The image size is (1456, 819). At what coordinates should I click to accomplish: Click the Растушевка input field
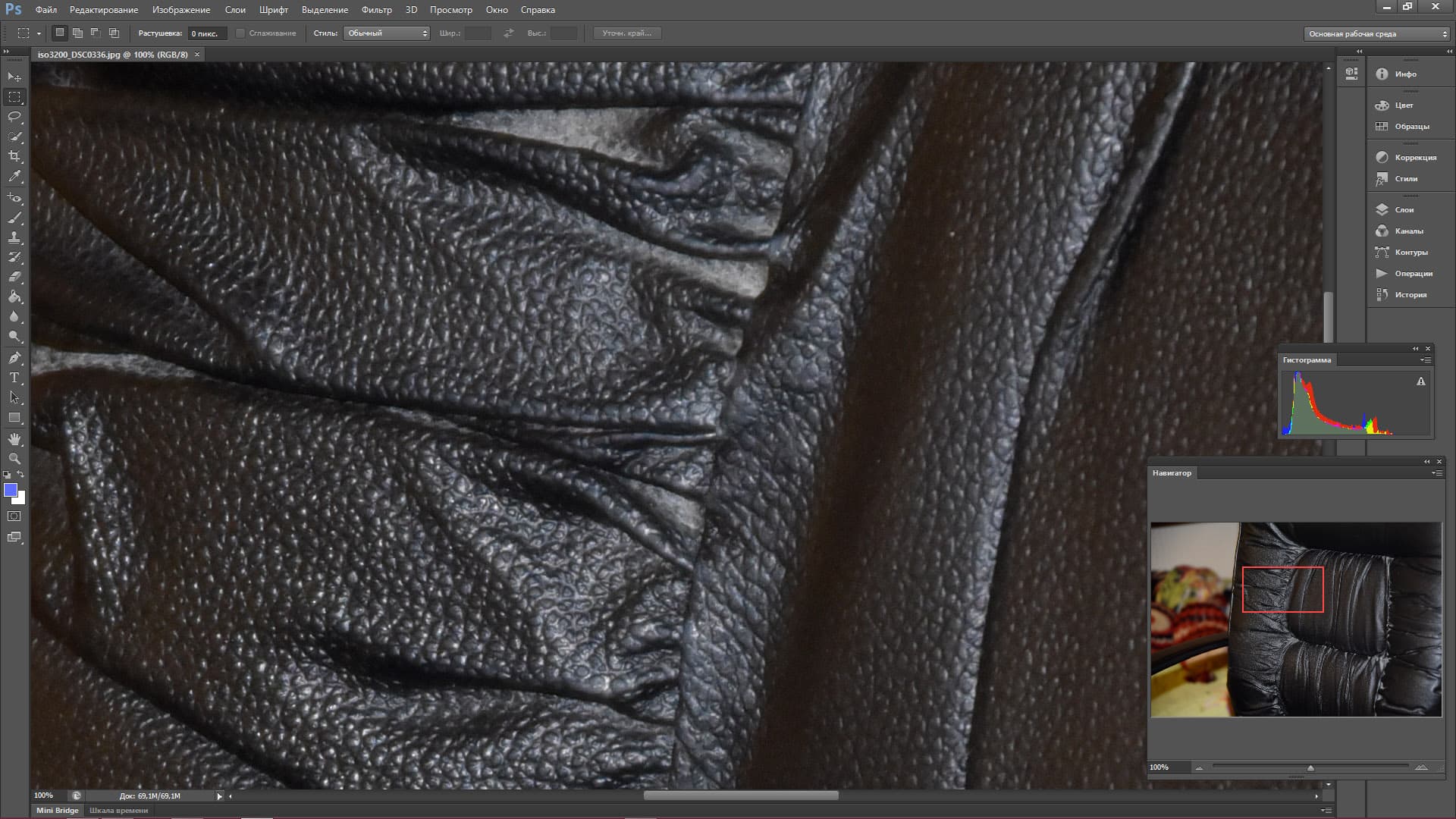(206, 33)
